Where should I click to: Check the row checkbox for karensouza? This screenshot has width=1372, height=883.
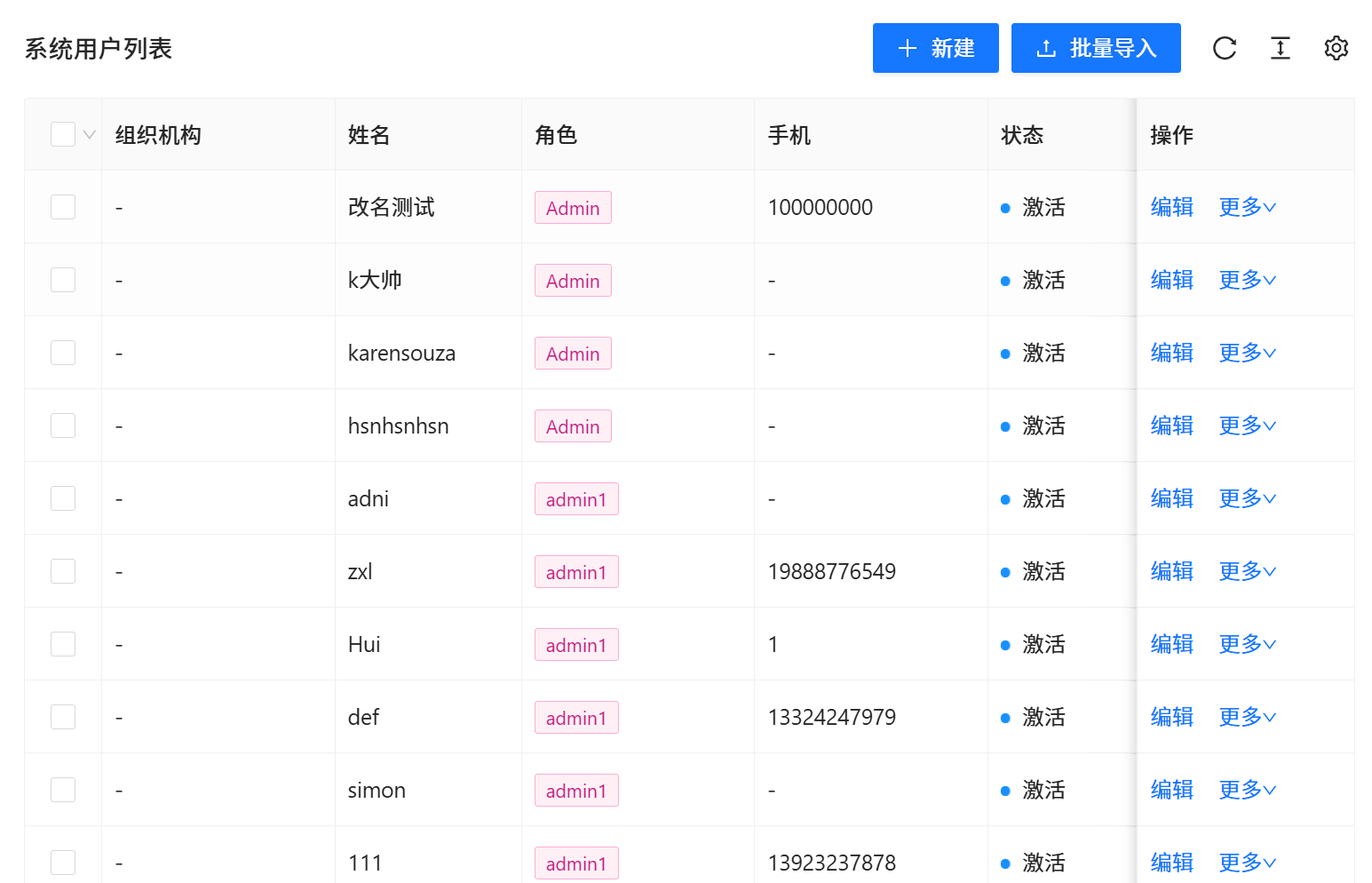coord(63,353)
